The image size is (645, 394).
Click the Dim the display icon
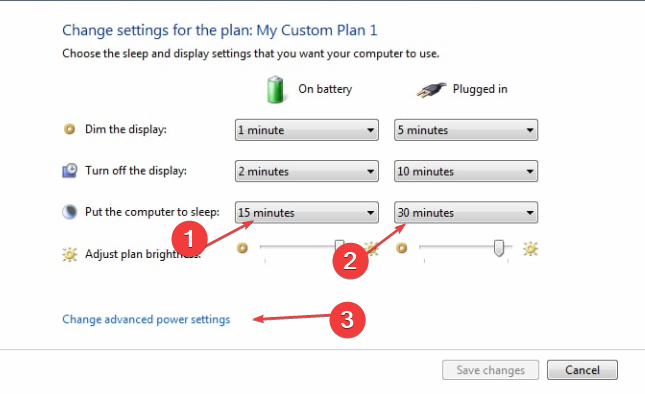point(70,129)
